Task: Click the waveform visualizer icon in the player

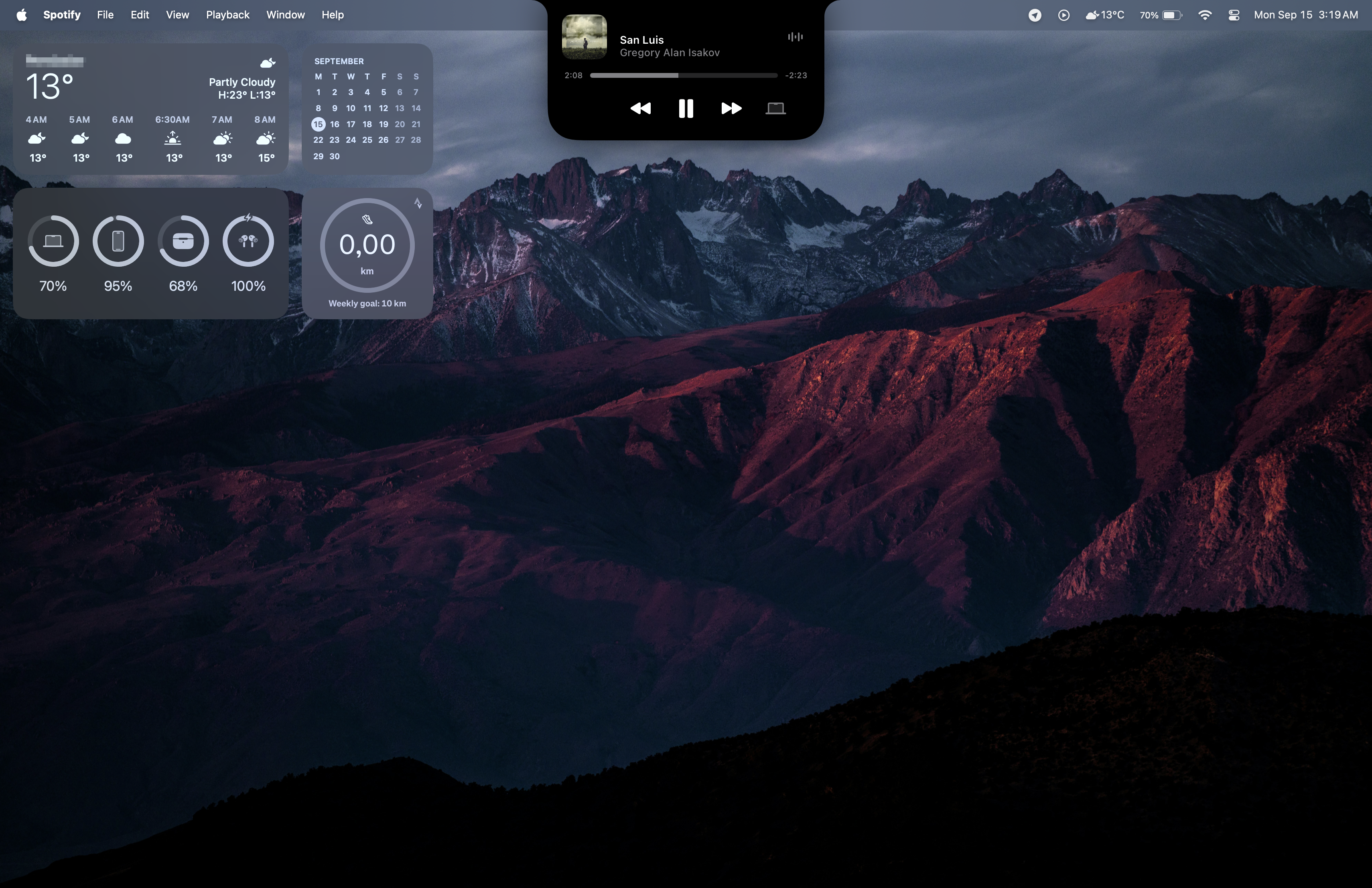Action: (x=795, y=37)
